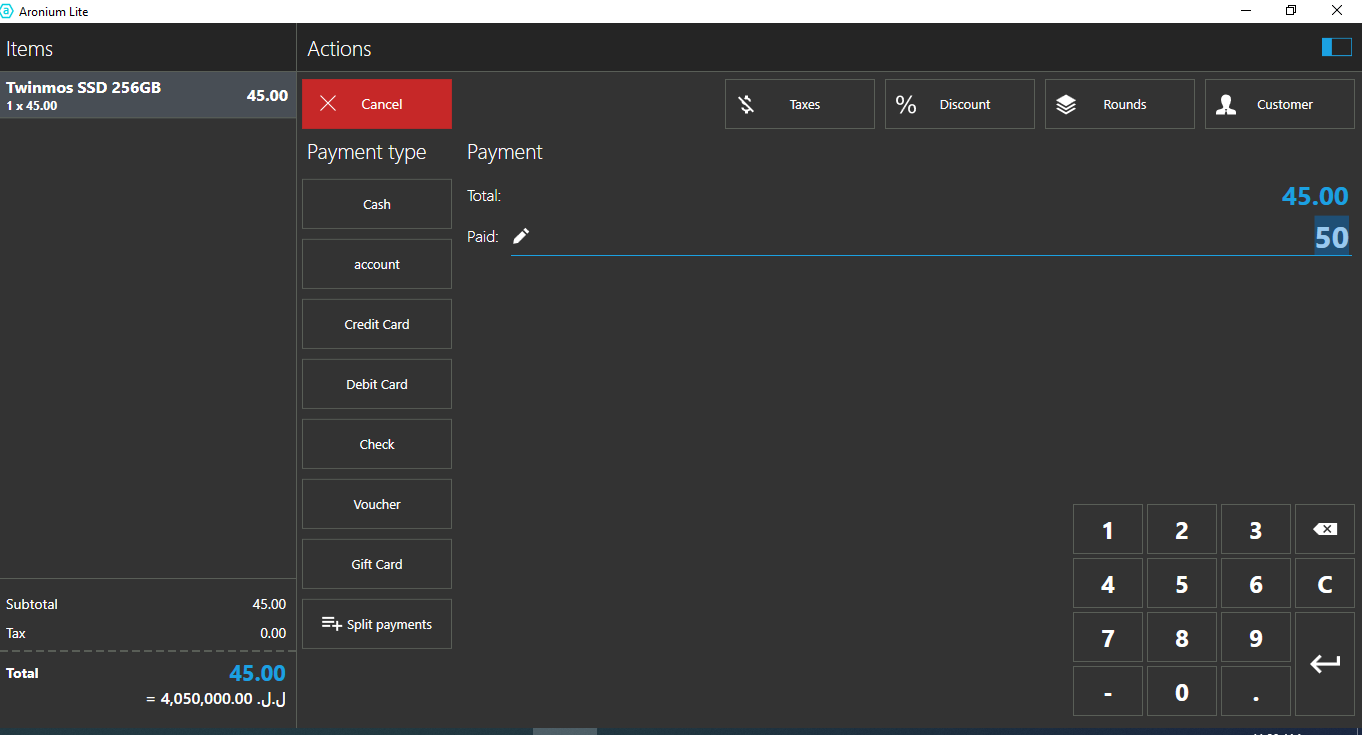Select the Twinmos SSD 256GB item row
The image size is (1362, 735).
(148, 95)
